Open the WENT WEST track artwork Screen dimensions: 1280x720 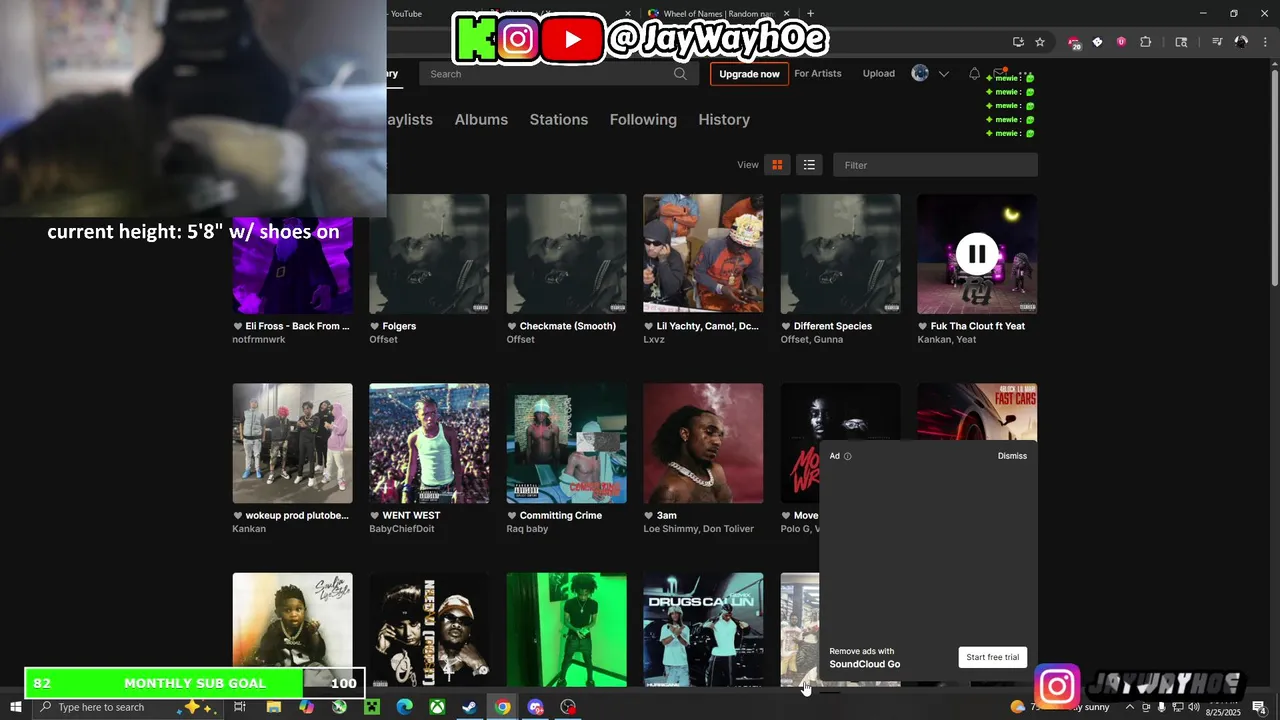(x=429, y=443)
